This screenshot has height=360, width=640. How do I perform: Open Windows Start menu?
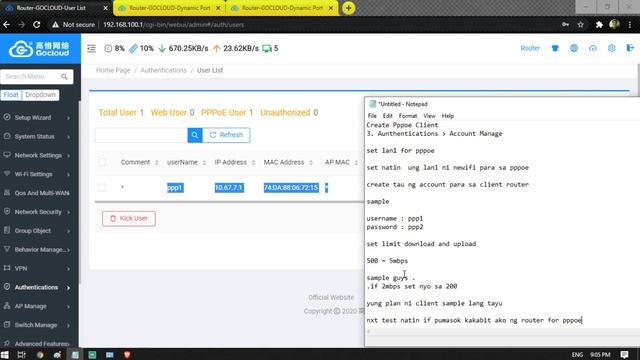coord(4,355)
